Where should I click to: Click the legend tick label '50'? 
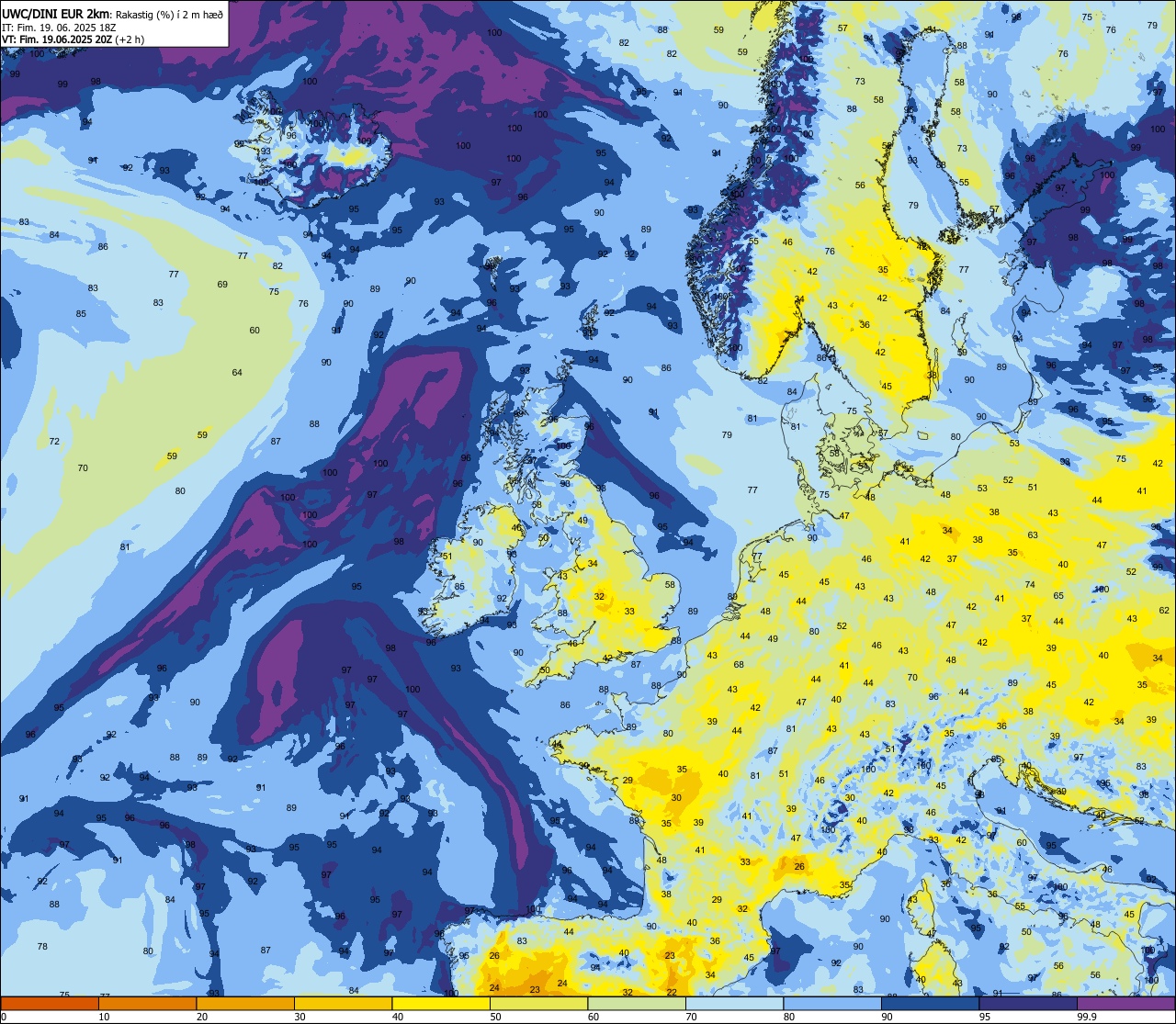[x=495, y=1017]
